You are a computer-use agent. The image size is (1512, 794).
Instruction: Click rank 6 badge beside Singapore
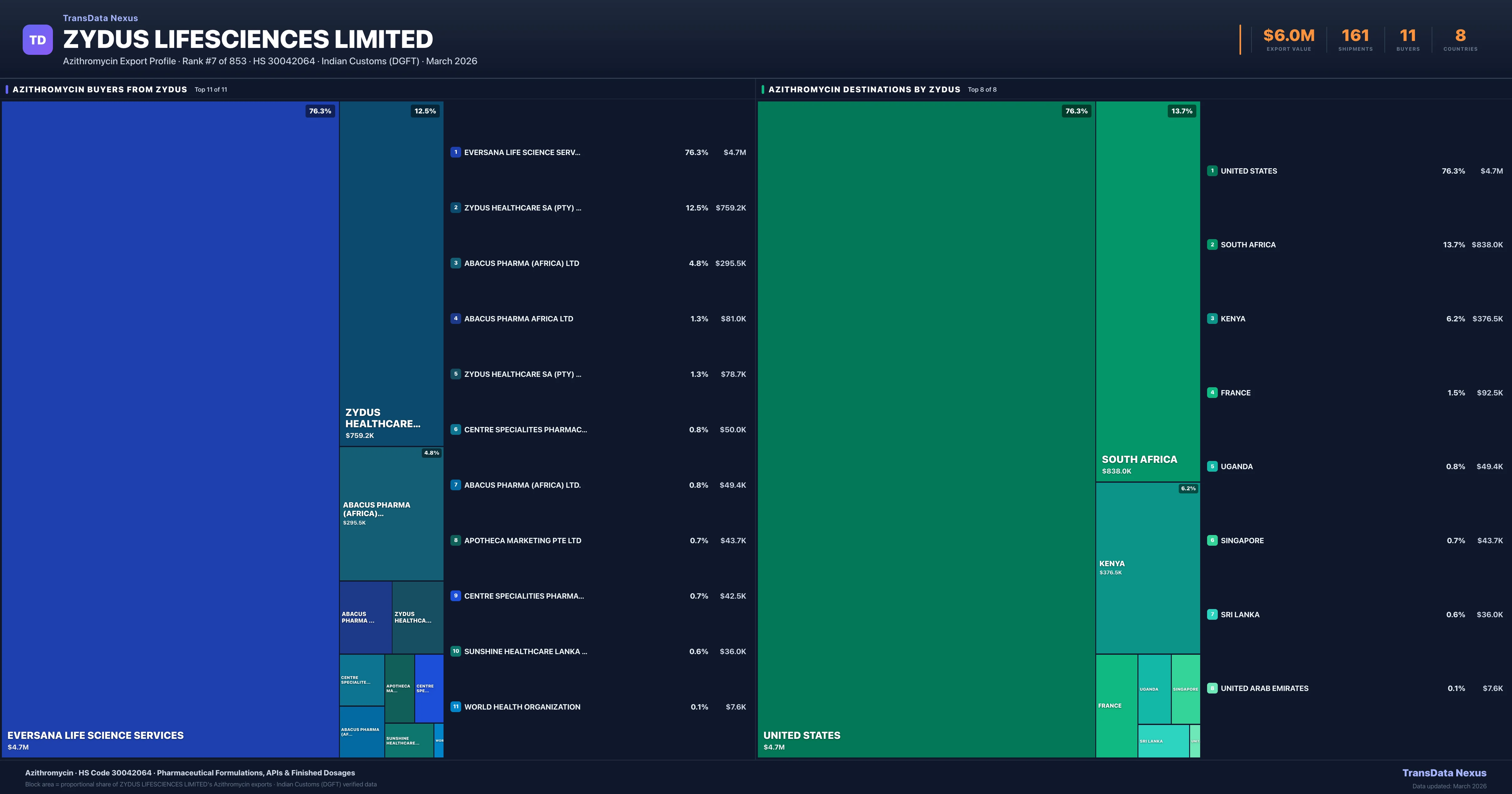1212,540
